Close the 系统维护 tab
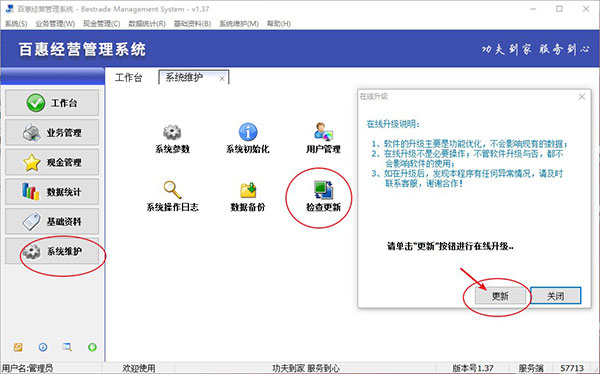Image resolution: width=600 pixels, height=374 pixels. pyautogui.click(x=222, y=79)
